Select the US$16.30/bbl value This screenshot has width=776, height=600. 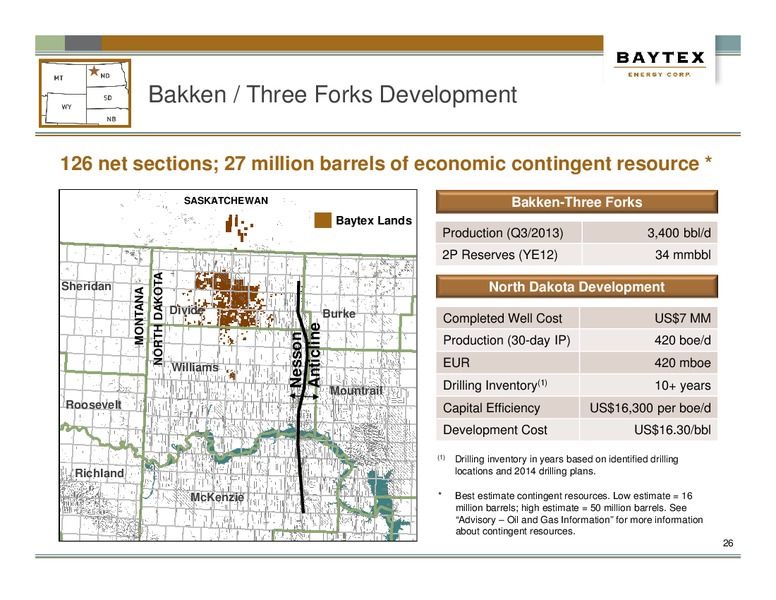(673, 430)
